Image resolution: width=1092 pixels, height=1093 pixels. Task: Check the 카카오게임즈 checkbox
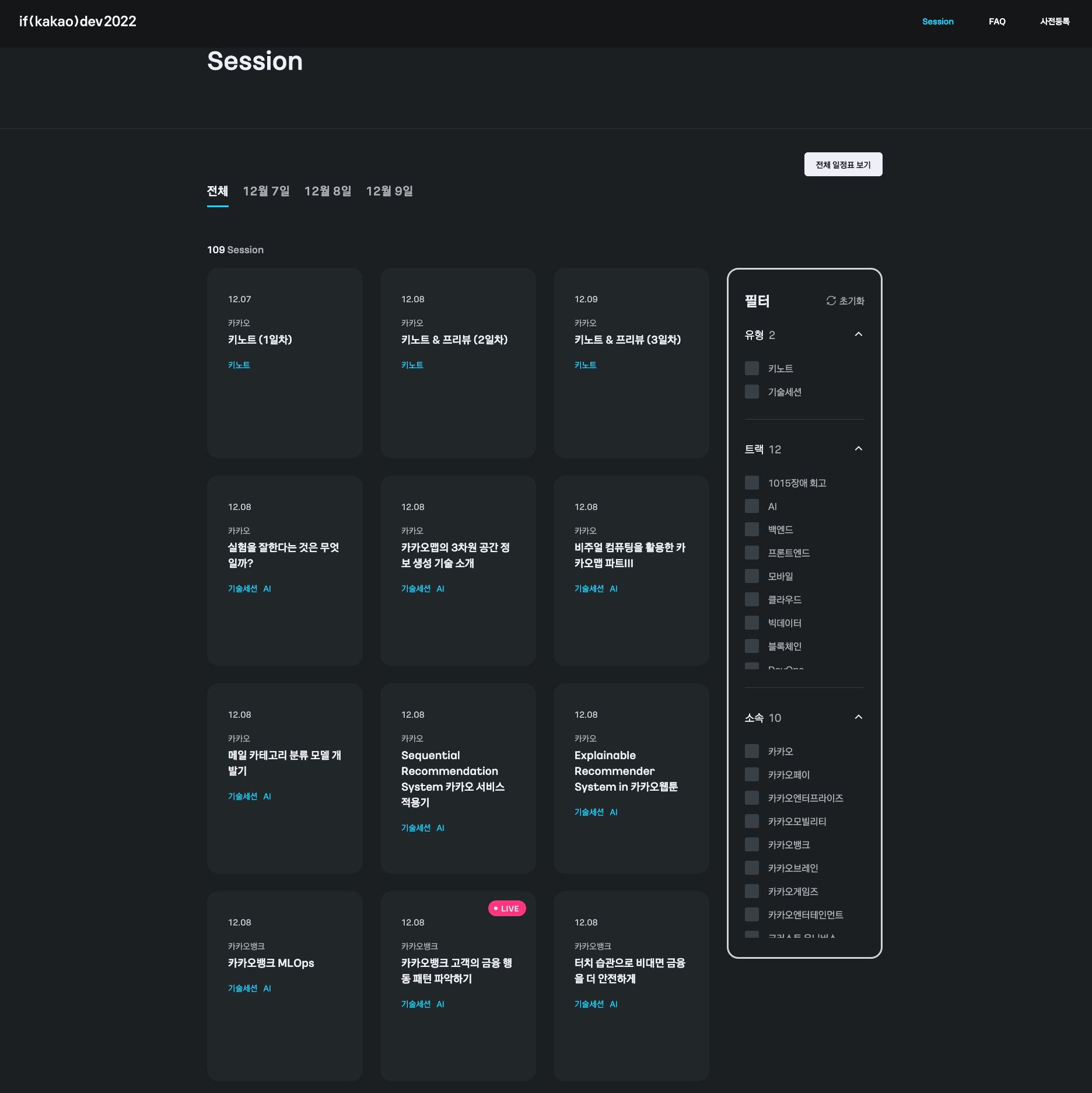pos(752,891)
